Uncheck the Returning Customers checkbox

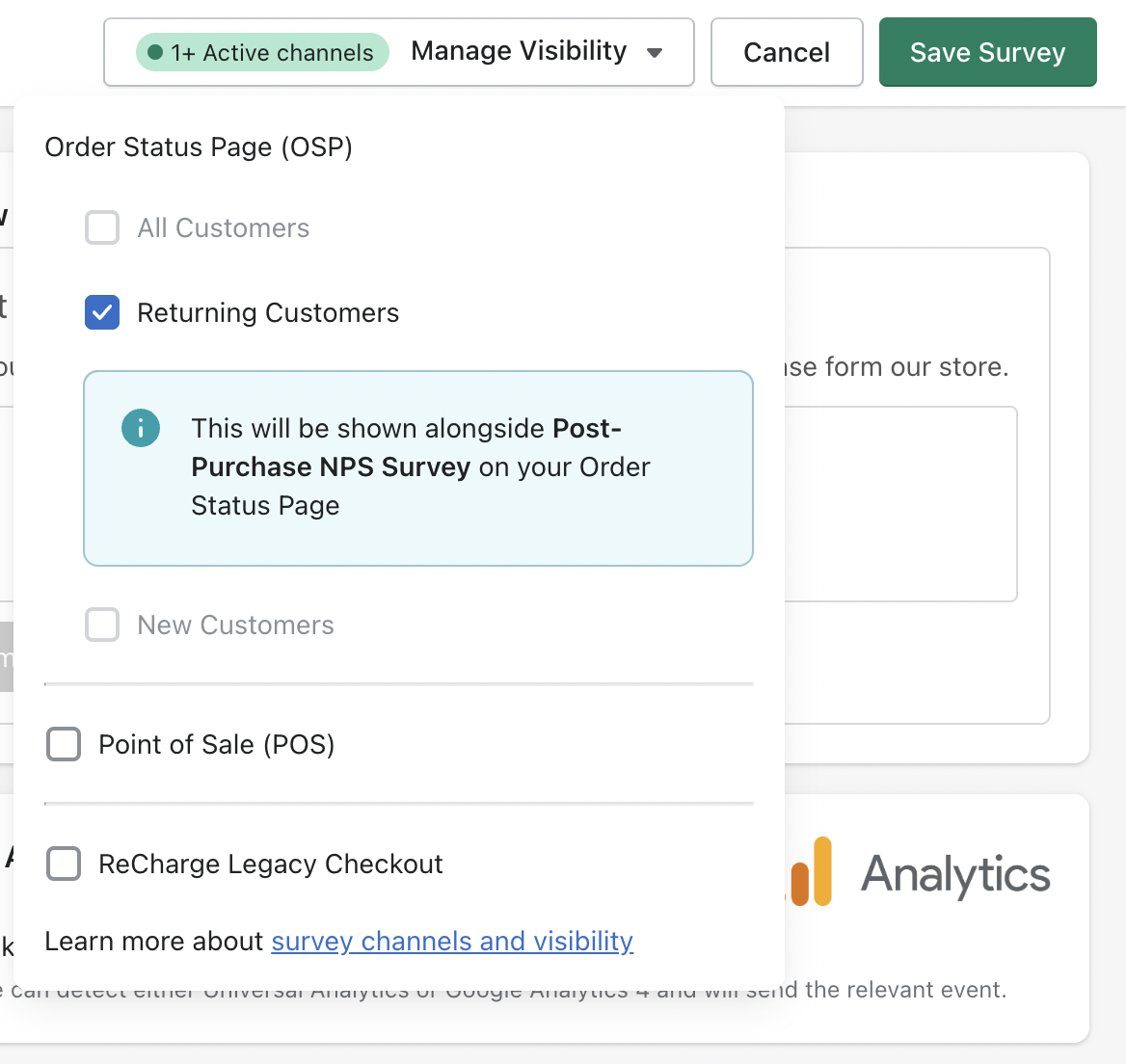point(102,312)
